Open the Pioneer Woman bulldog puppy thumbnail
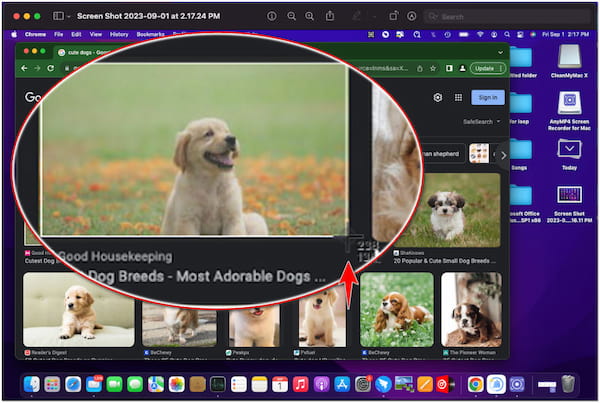Viewport: 600px width, 403px height. (471, 310)
